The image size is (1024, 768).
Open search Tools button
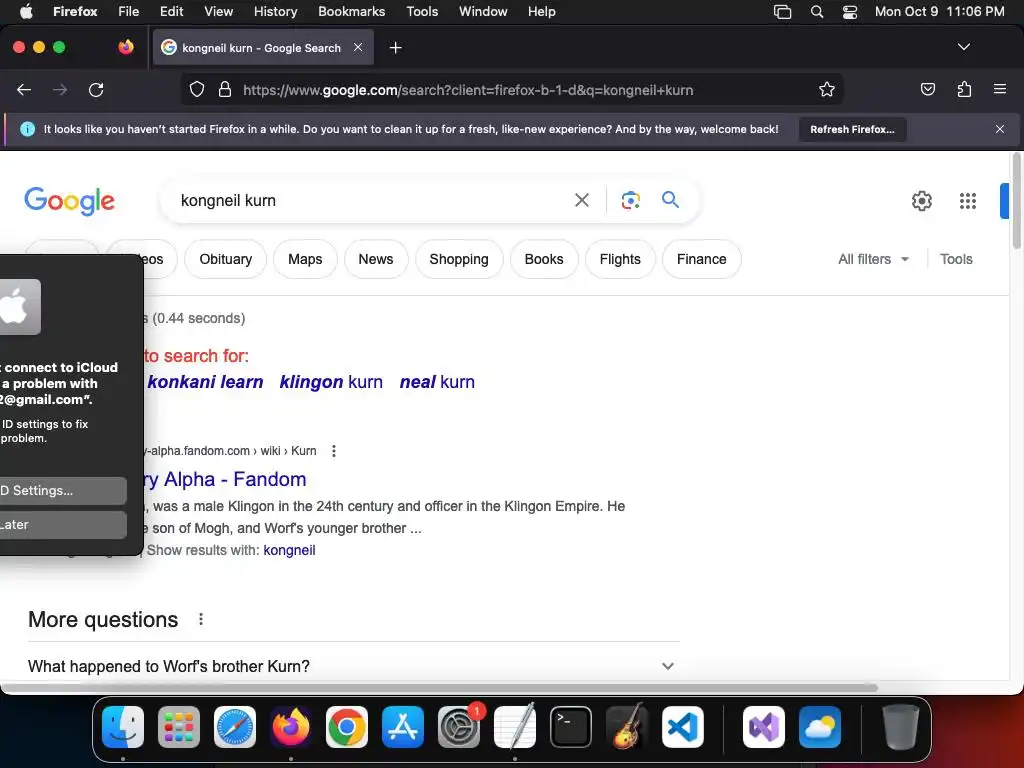(x=956, y=259)
